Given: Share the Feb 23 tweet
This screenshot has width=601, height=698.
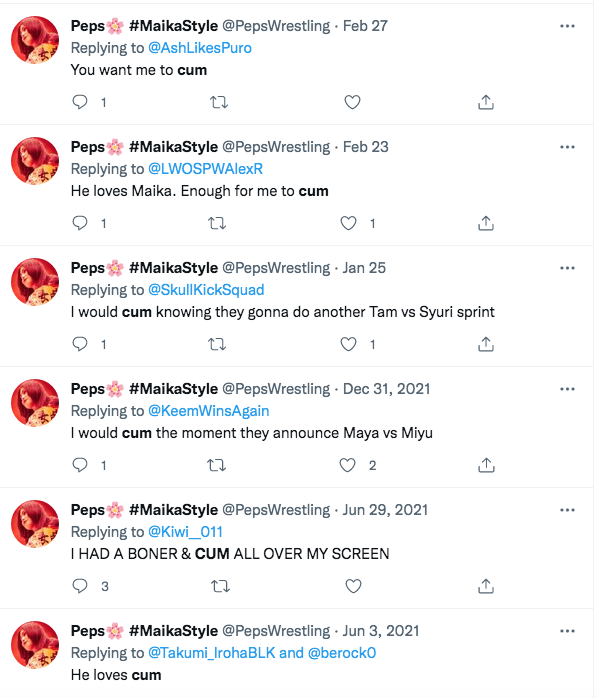Looking at the screenshot, I should [x=485, y=223].
